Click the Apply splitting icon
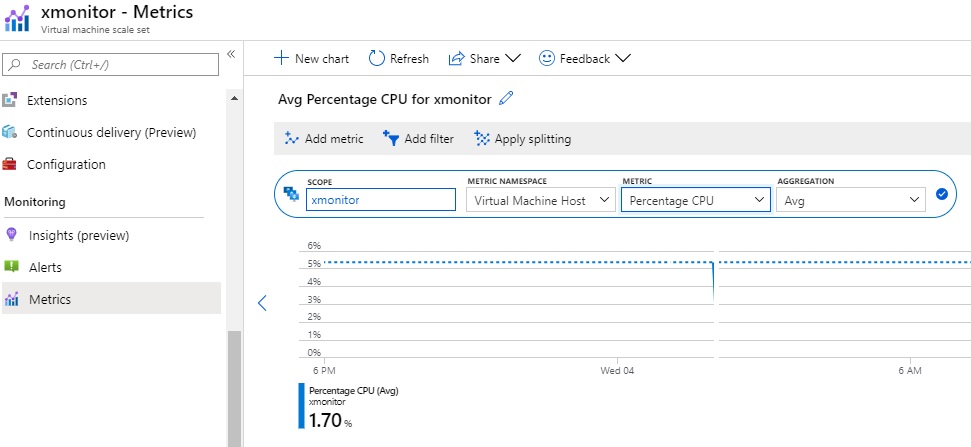The image size is (971, 447). [482, 139]
